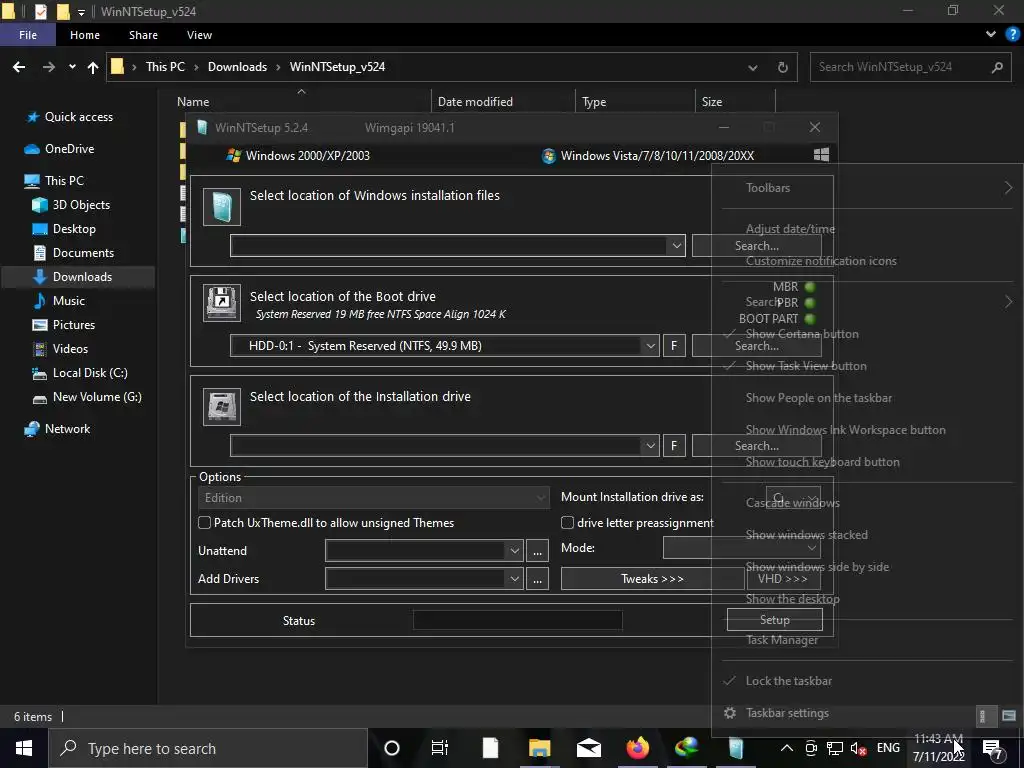Screen dimensions: 1024x768
Task: Enable Patch UxTheme.dll checkbox
Action: coord(204,522)
